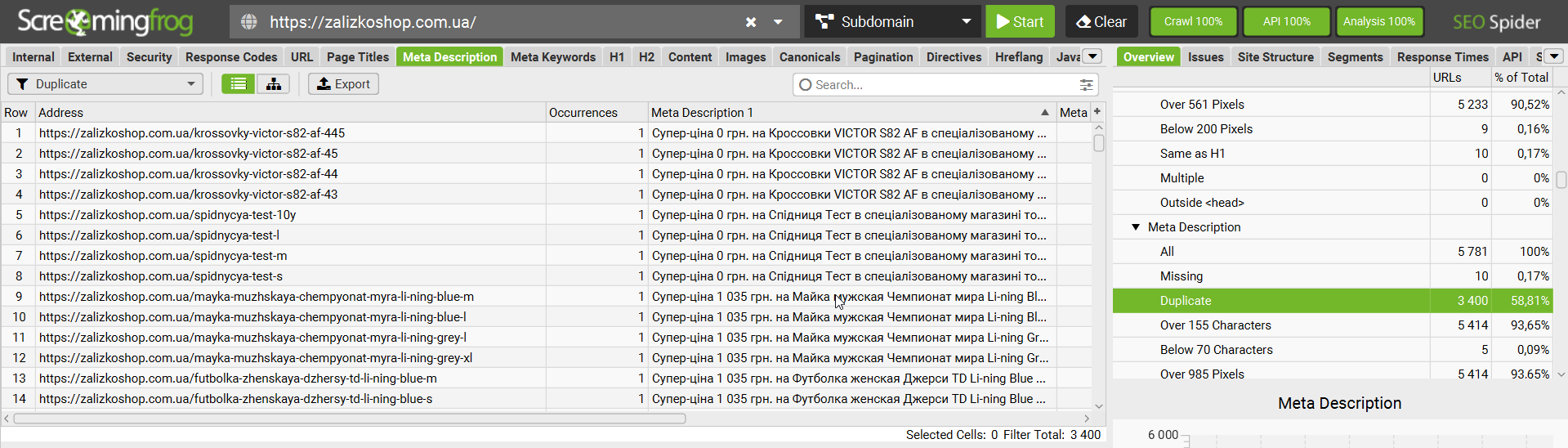Select Over 155 Characters row
Viewport: 1568px width, 448px height.
coord(1332,325)
